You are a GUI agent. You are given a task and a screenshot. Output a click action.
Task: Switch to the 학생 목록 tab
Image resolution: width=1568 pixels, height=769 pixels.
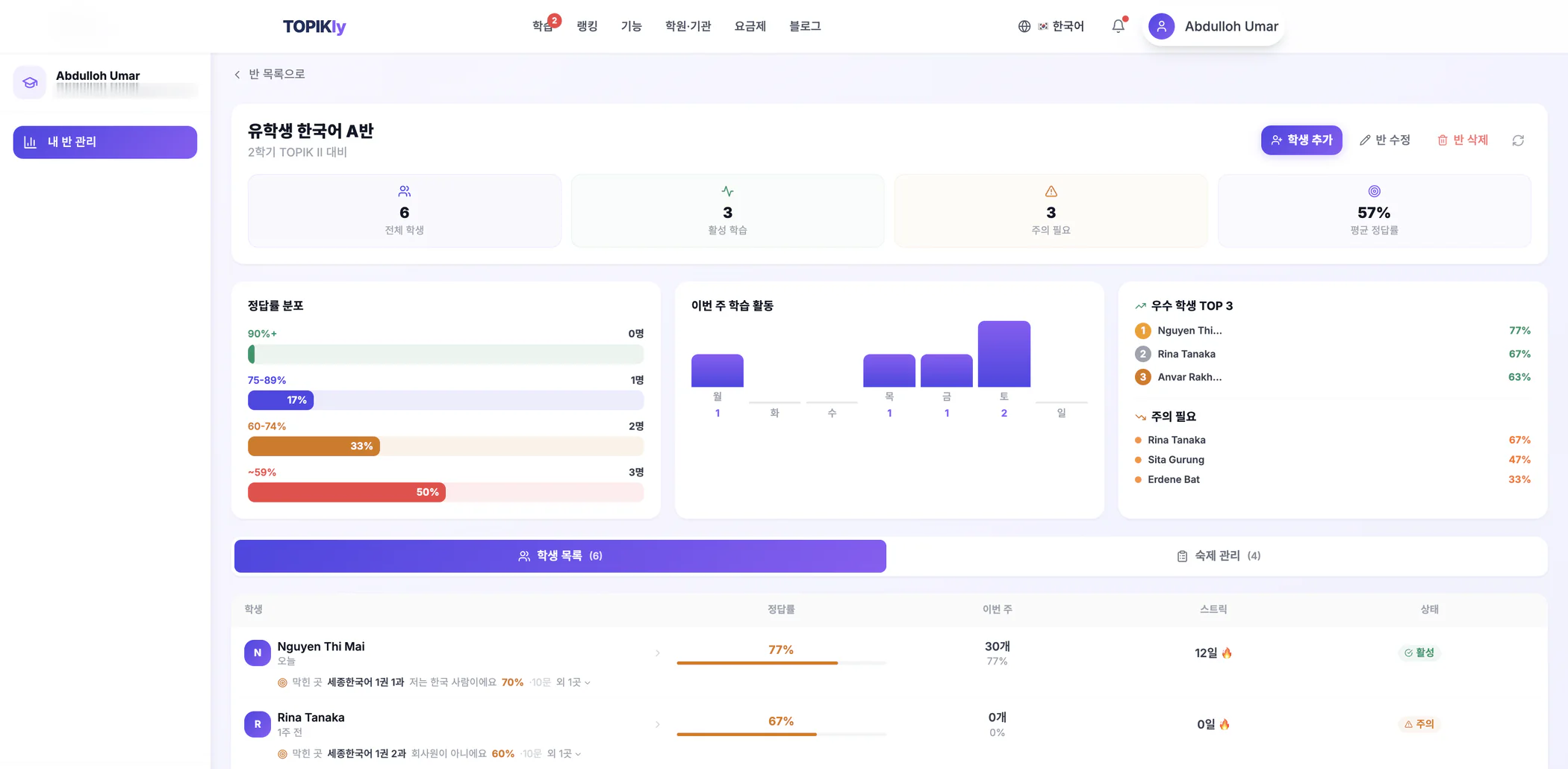click(560, 556)
